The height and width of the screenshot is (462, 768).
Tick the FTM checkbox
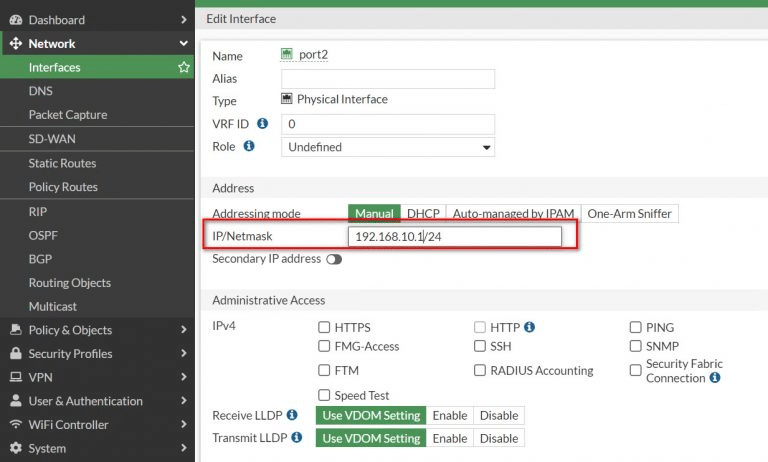tap(324, 370)
